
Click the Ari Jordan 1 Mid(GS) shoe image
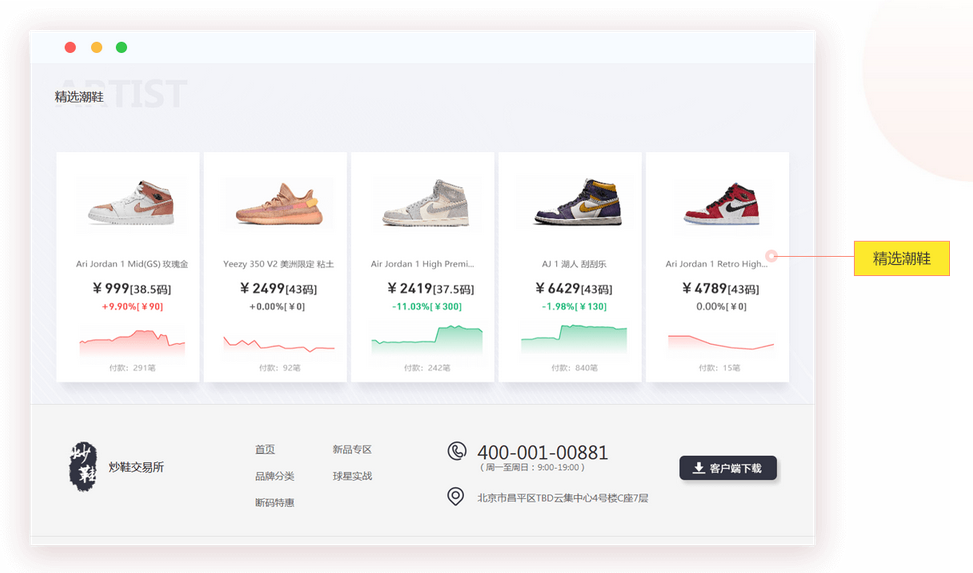tap(132, 203)
